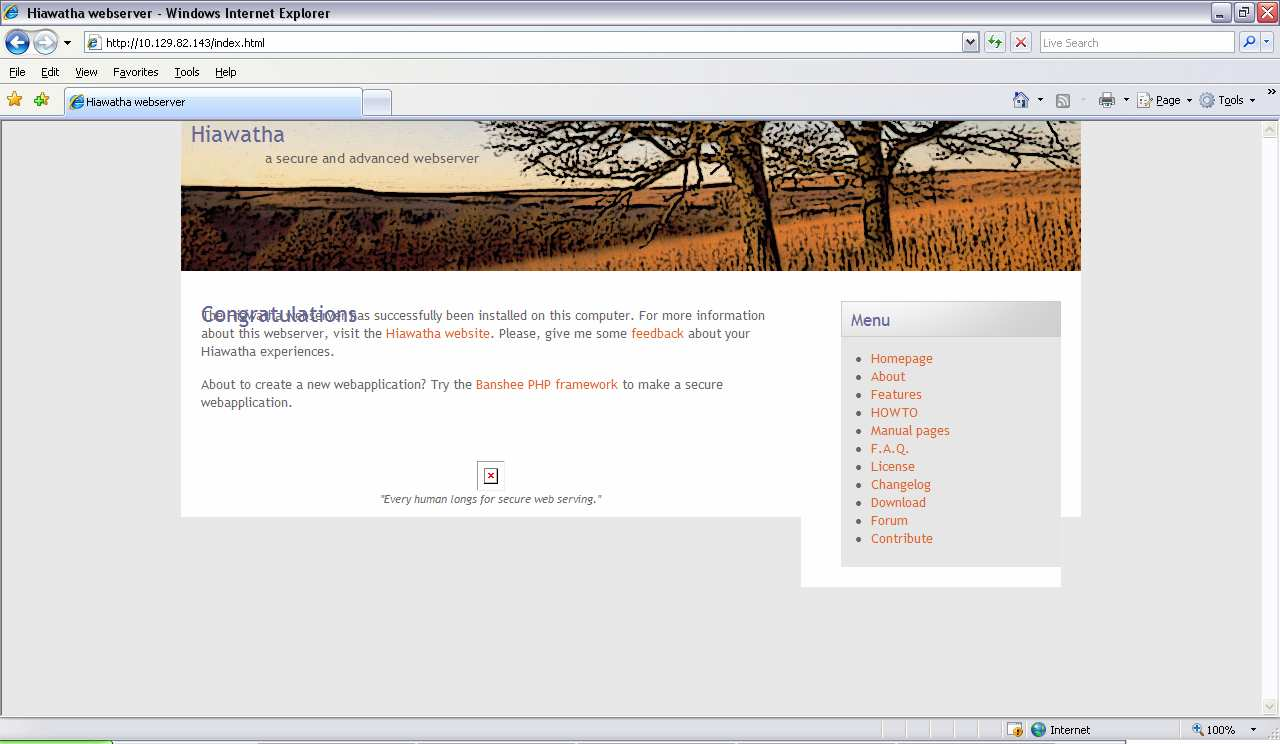Click the Back navigation button
This screenshot has width=1280, height=744.
click(17, 42)
